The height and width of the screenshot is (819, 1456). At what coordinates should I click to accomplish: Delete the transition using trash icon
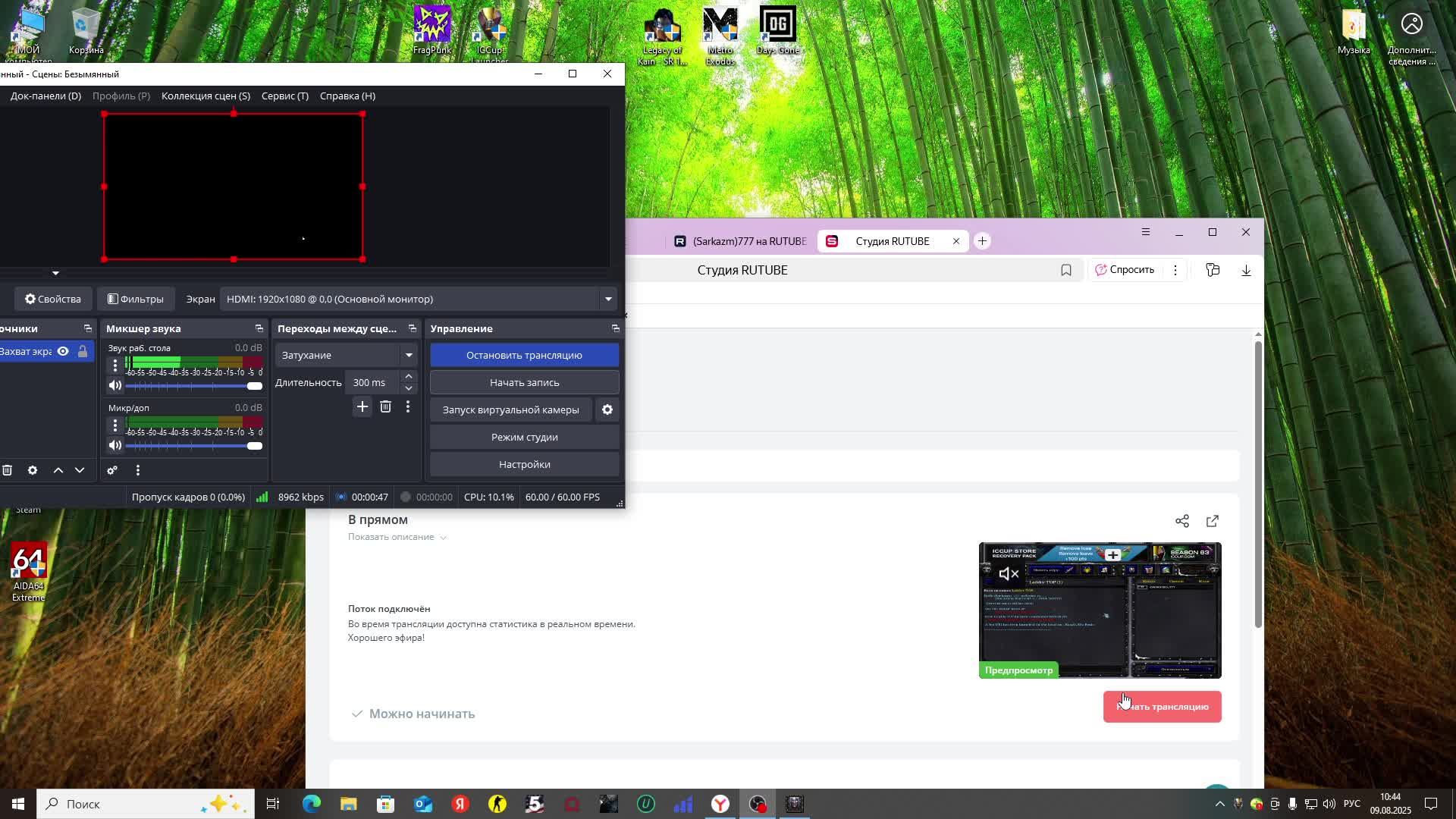(x=385, y=407)
